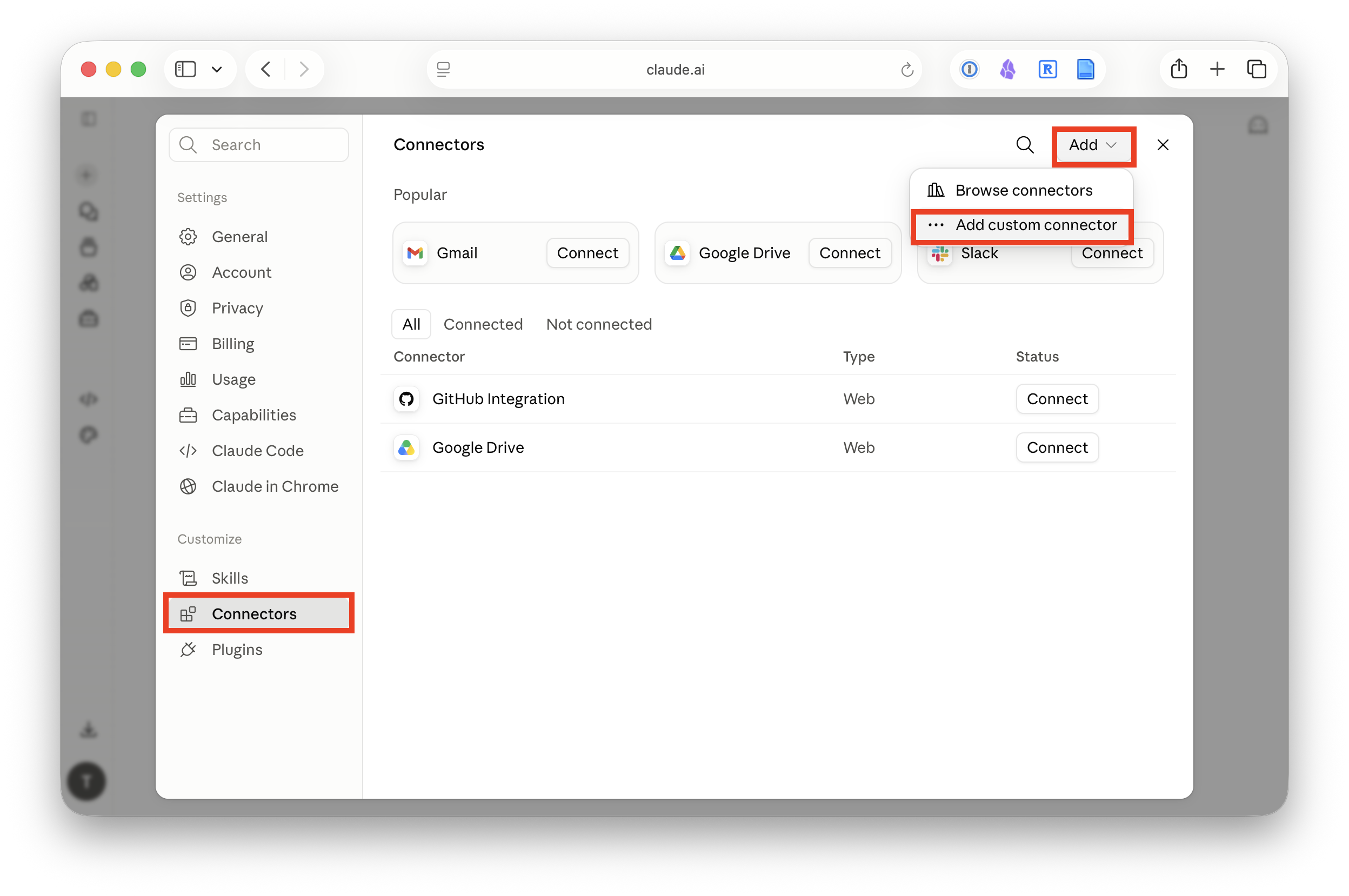Click the Safari Share icon

coord(1179,69)
